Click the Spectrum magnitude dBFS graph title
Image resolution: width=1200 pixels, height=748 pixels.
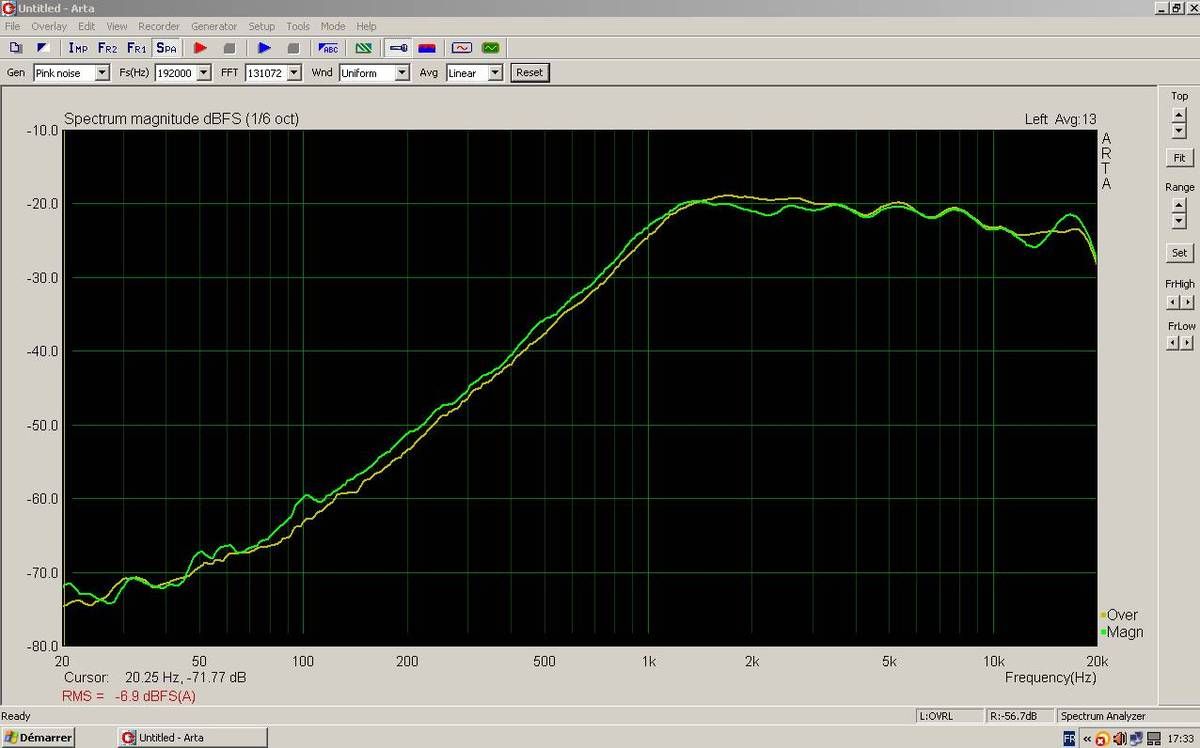pos(181,119)
